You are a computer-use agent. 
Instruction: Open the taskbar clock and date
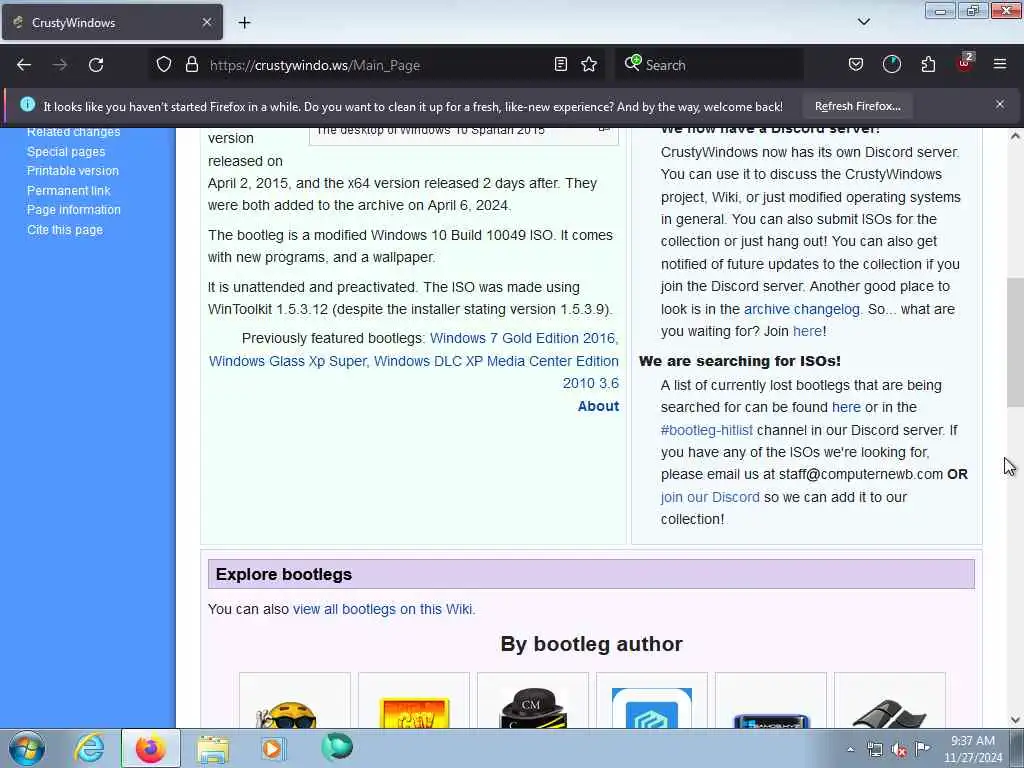click(973, 749)
